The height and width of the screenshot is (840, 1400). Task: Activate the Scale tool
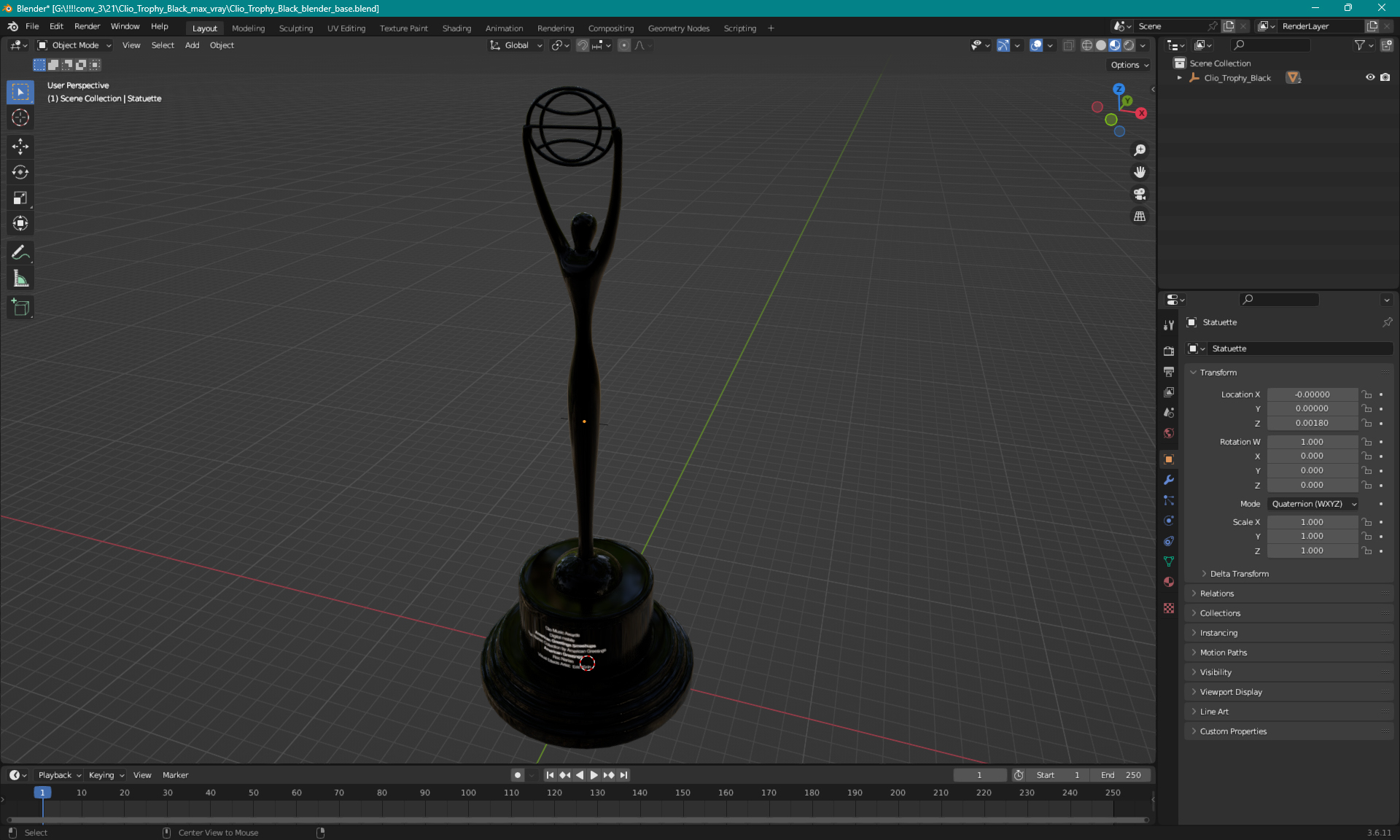tap(20, 198)
